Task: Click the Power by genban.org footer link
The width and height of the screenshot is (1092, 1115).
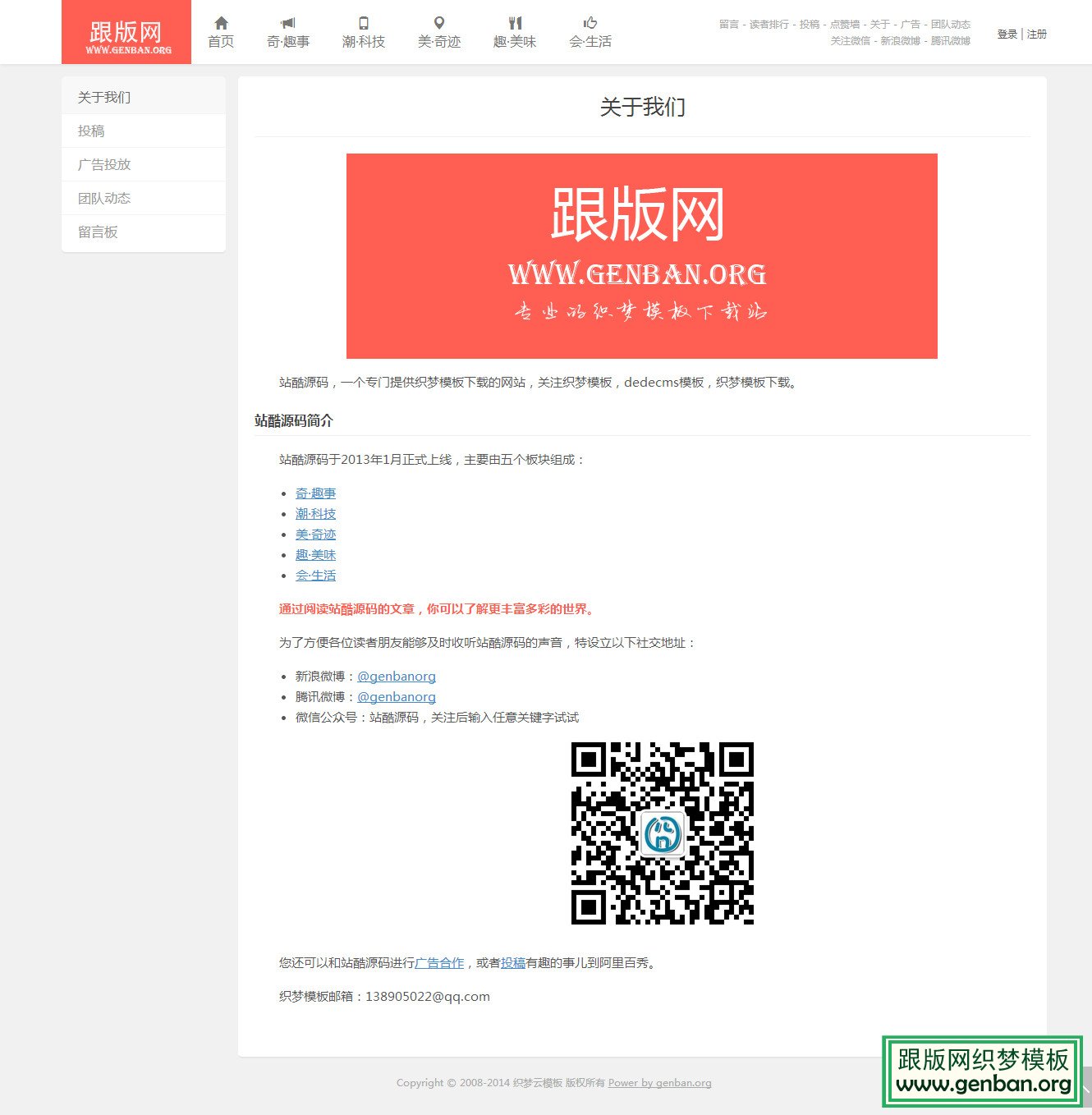Action: pos(659,1083)
